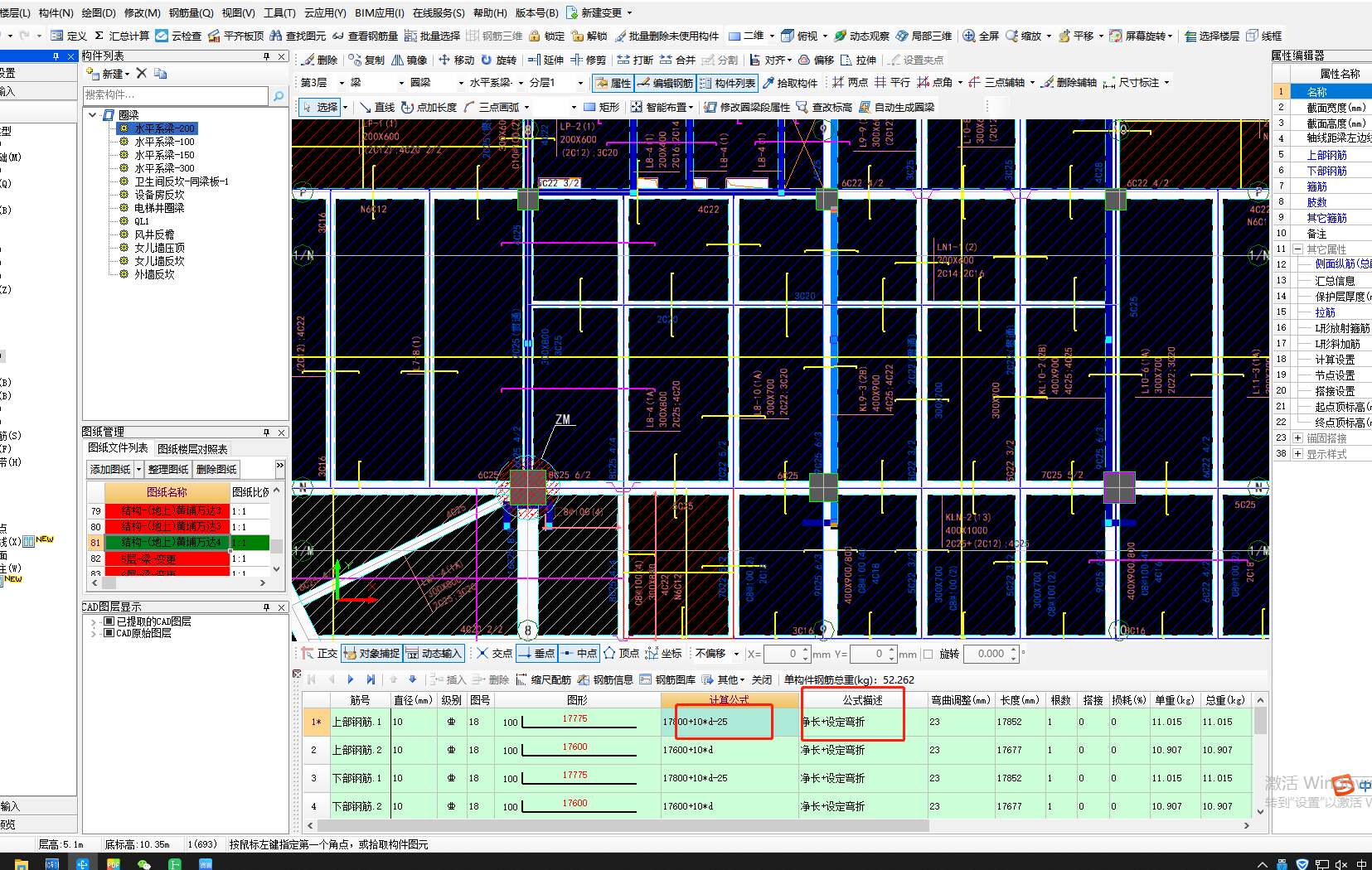Check 已提取的CAD图层 layer checkbox
Viewport: 1372px width, 870px height.
[x=109, y=621]
